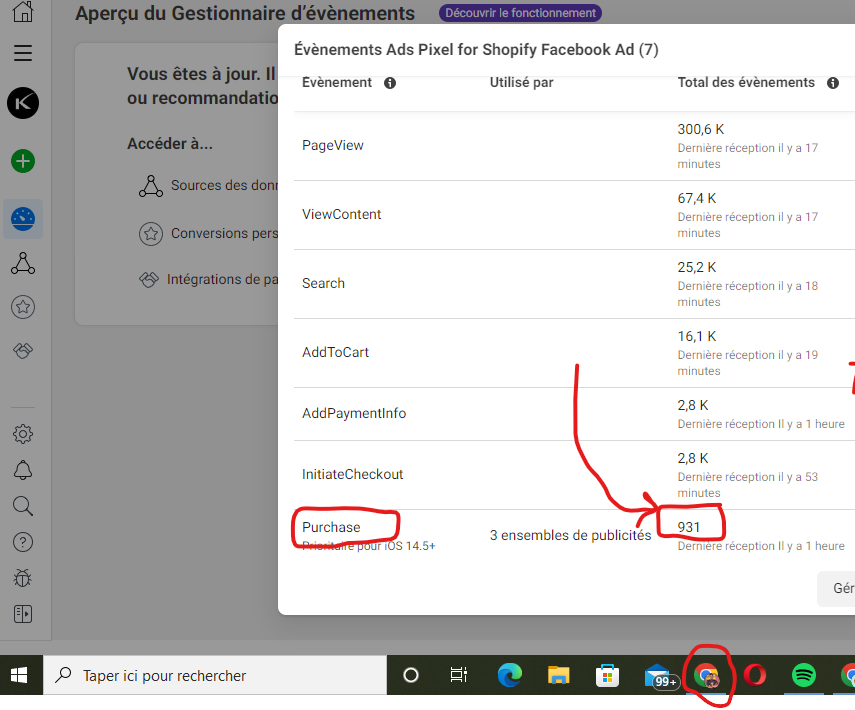This screenshot has width=855, height=710.
Task: Open Spotify from taskbar
Action: tap(804, 676)
